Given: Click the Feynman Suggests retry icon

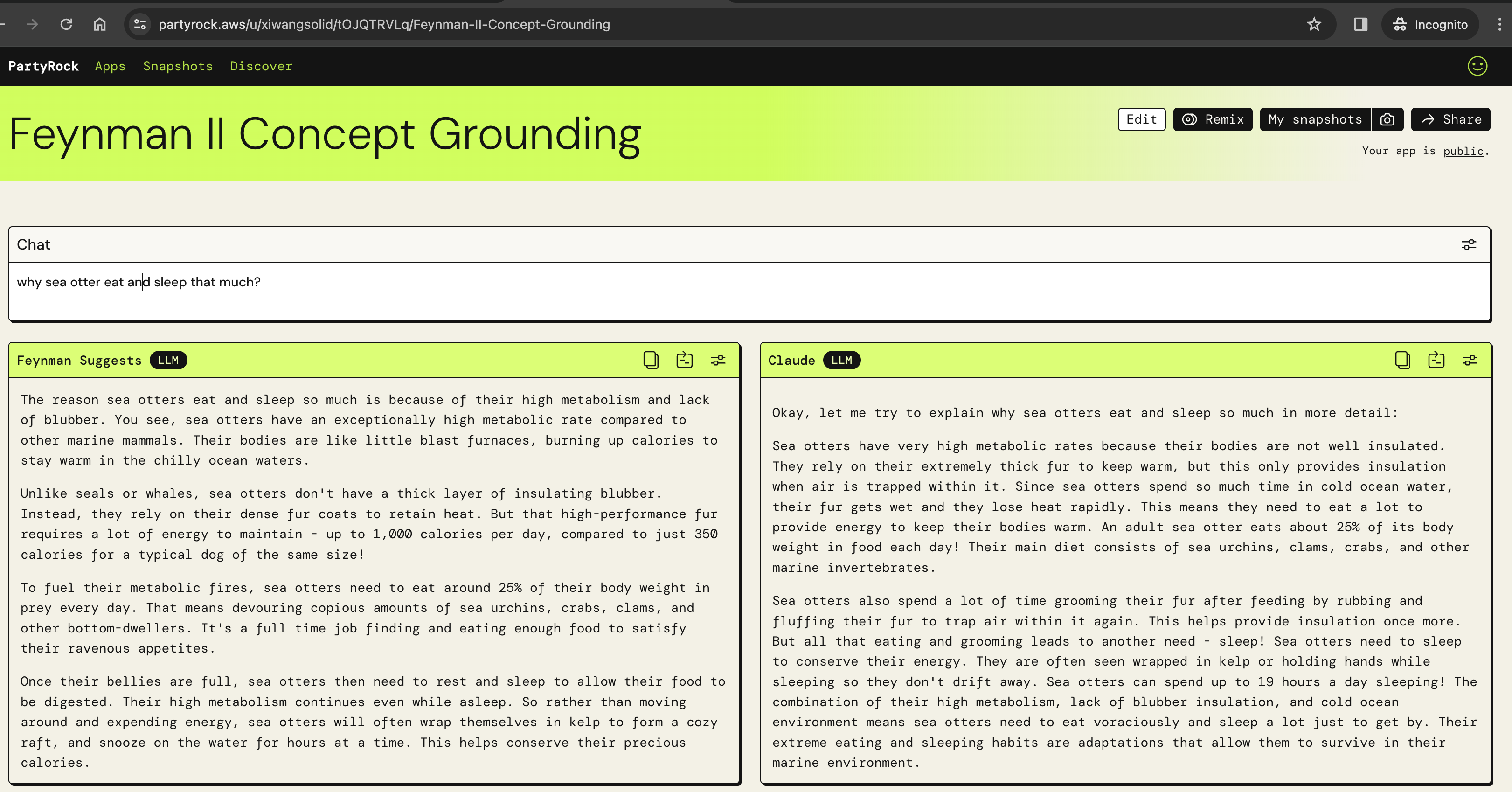Looking at the screenshot, I should pos(684,360).
